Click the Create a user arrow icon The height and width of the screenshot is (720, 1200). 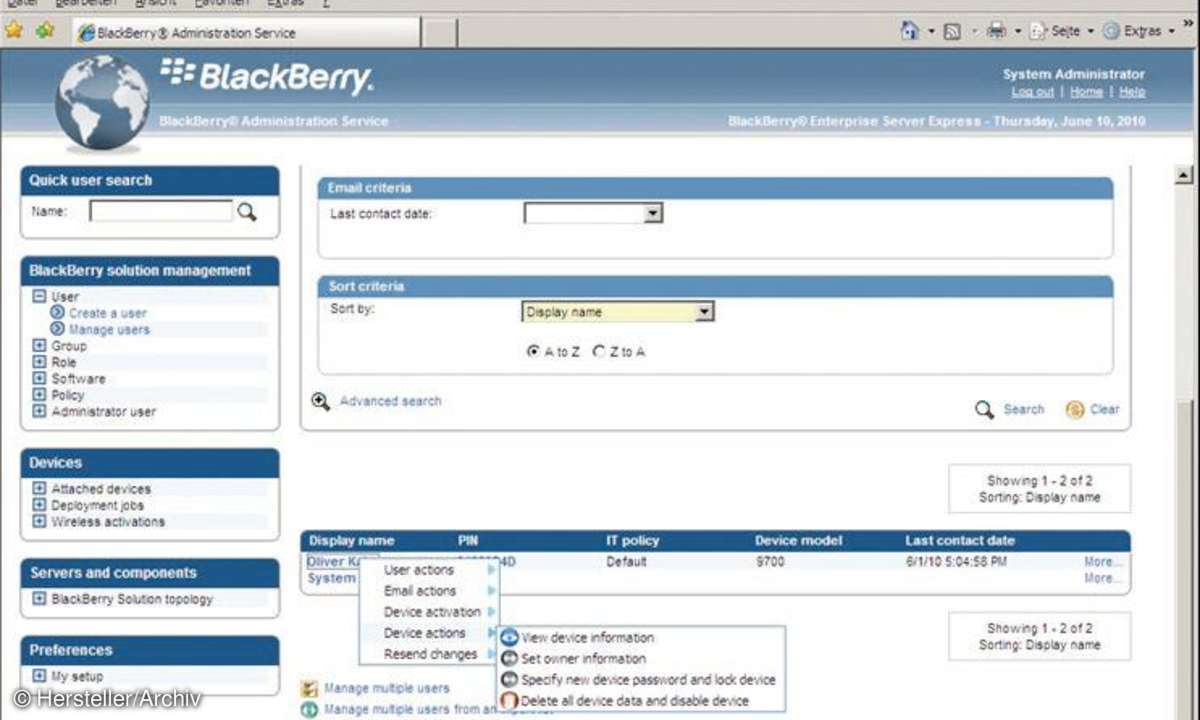click(x=58, y=313)
